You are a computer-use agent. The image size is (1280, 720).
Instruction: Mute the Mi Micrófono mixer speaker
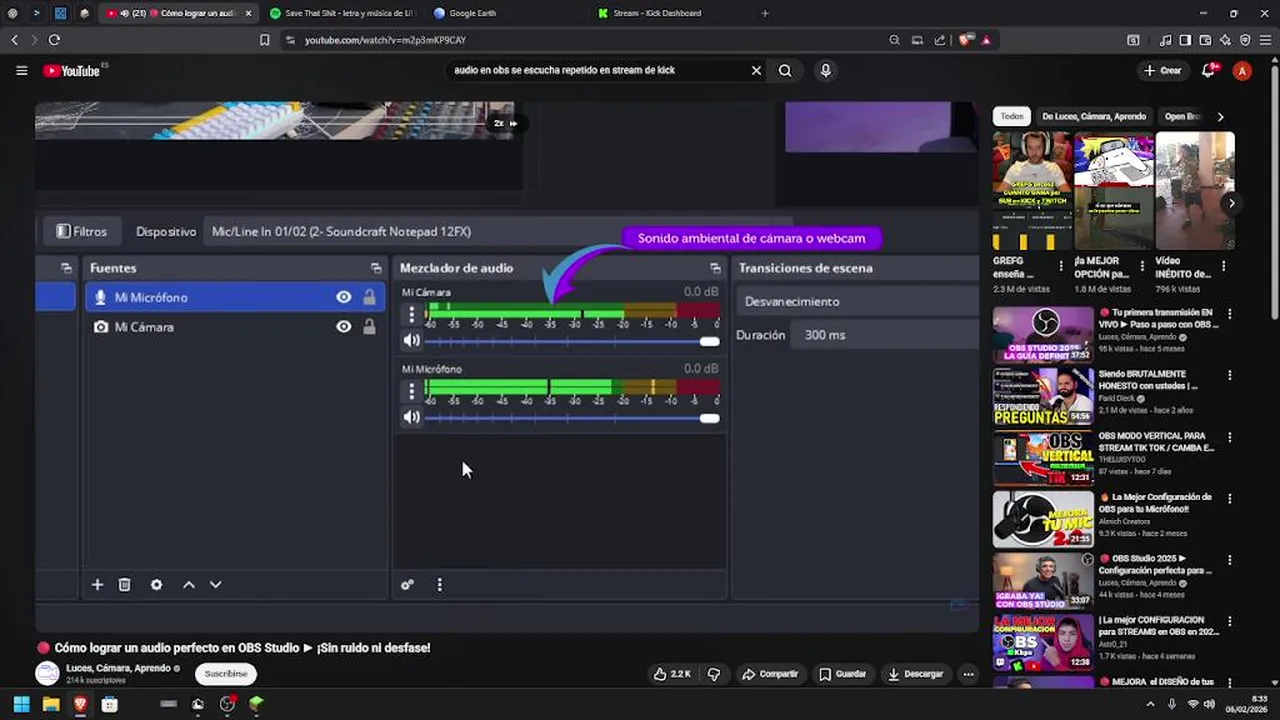(411, 417)
